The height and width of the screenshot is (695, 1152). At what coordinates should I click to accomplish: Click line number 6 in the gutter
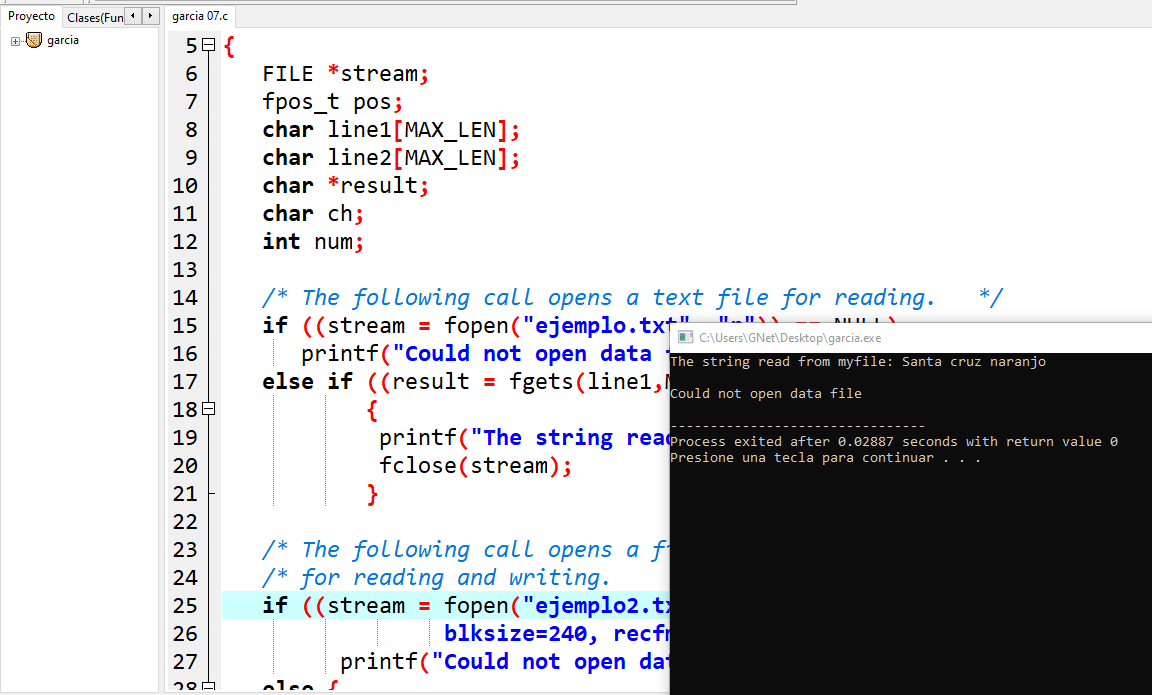tap(191, 73)
